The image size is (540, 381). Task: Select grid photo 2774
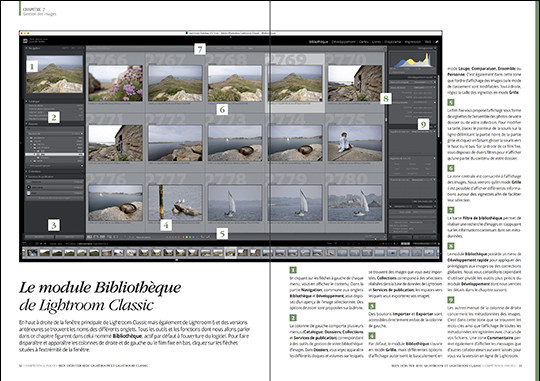pyautogui.click(x=295, y=143)
